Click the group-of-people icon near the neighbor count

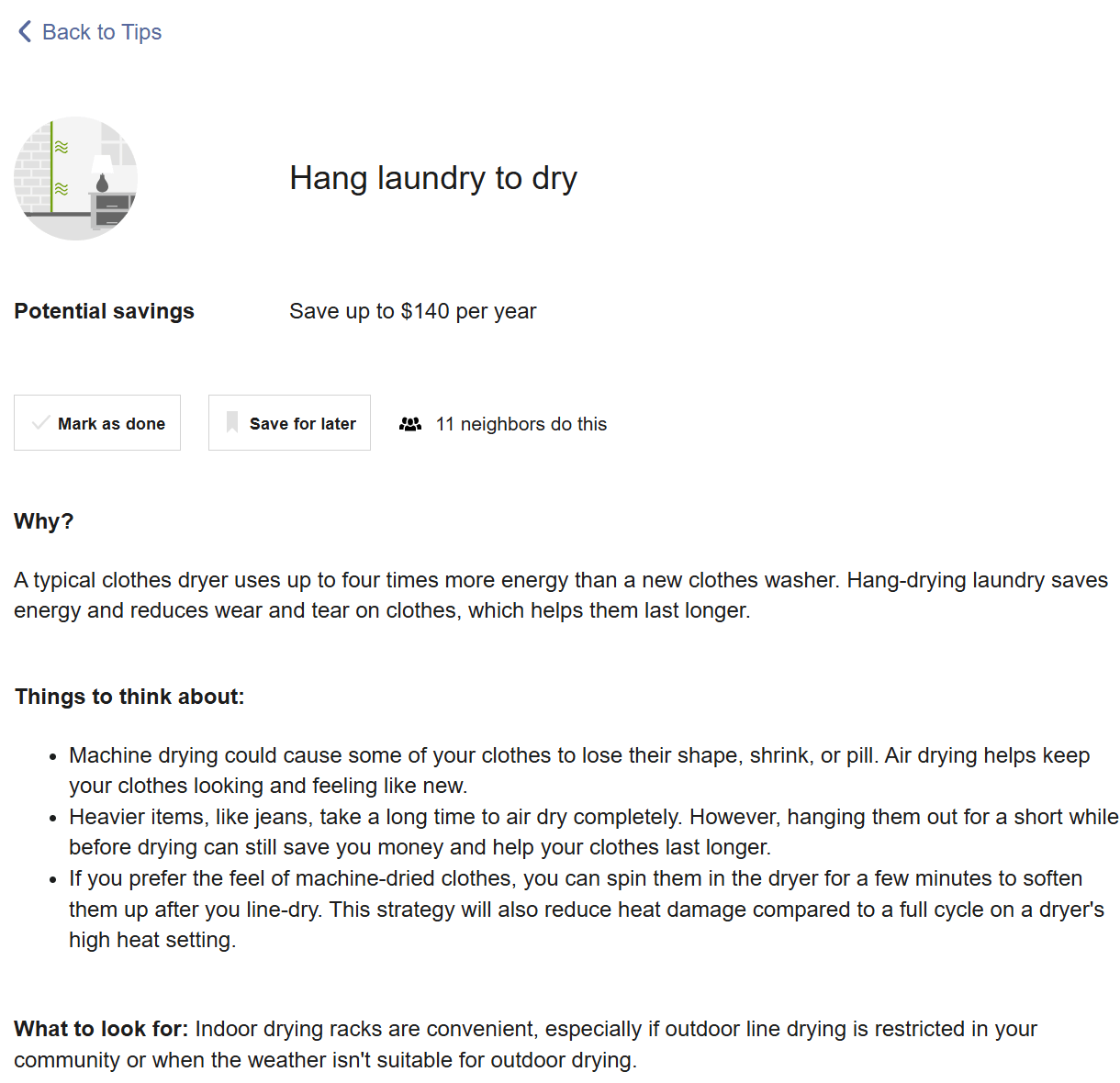pos(409,423)
